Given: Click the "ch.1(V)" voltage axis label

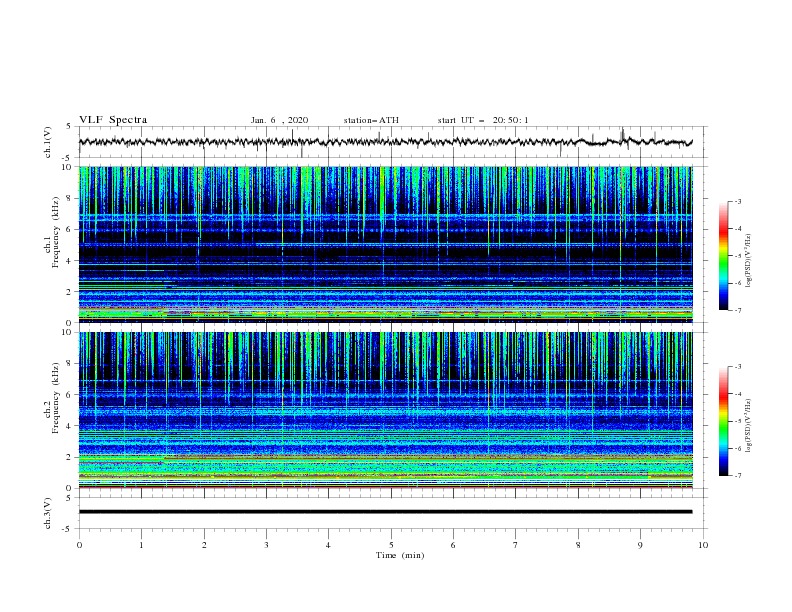Looking at the screenshot, I should (x=48, y=142).
